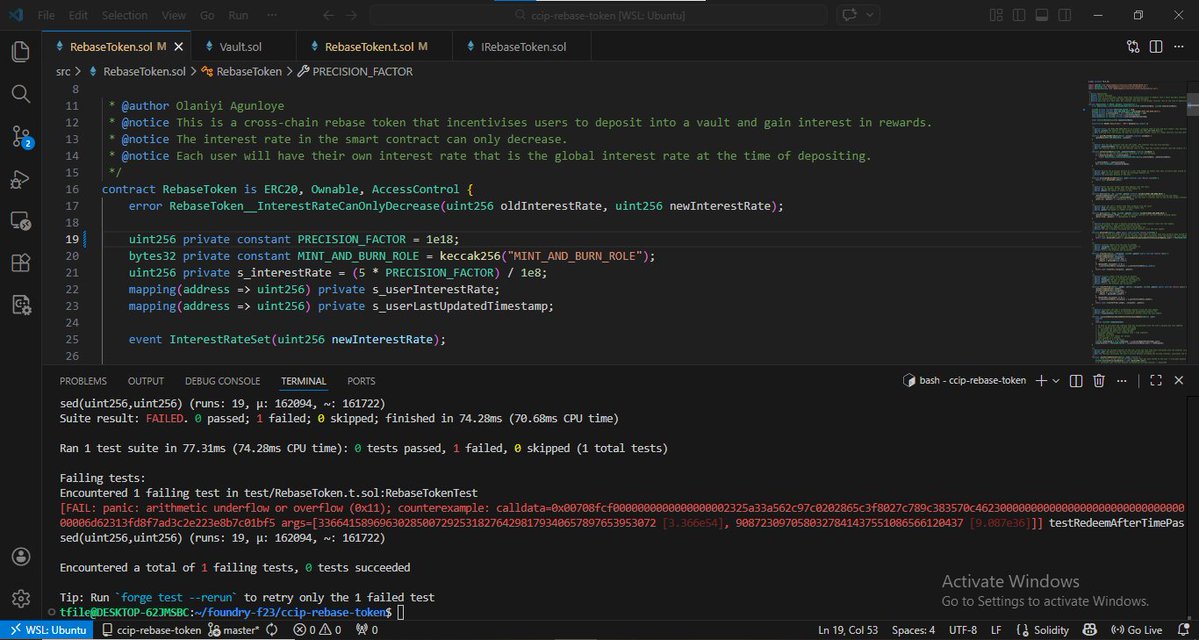
Task: Open the Run and Debug view
Action: coord(21,180)
